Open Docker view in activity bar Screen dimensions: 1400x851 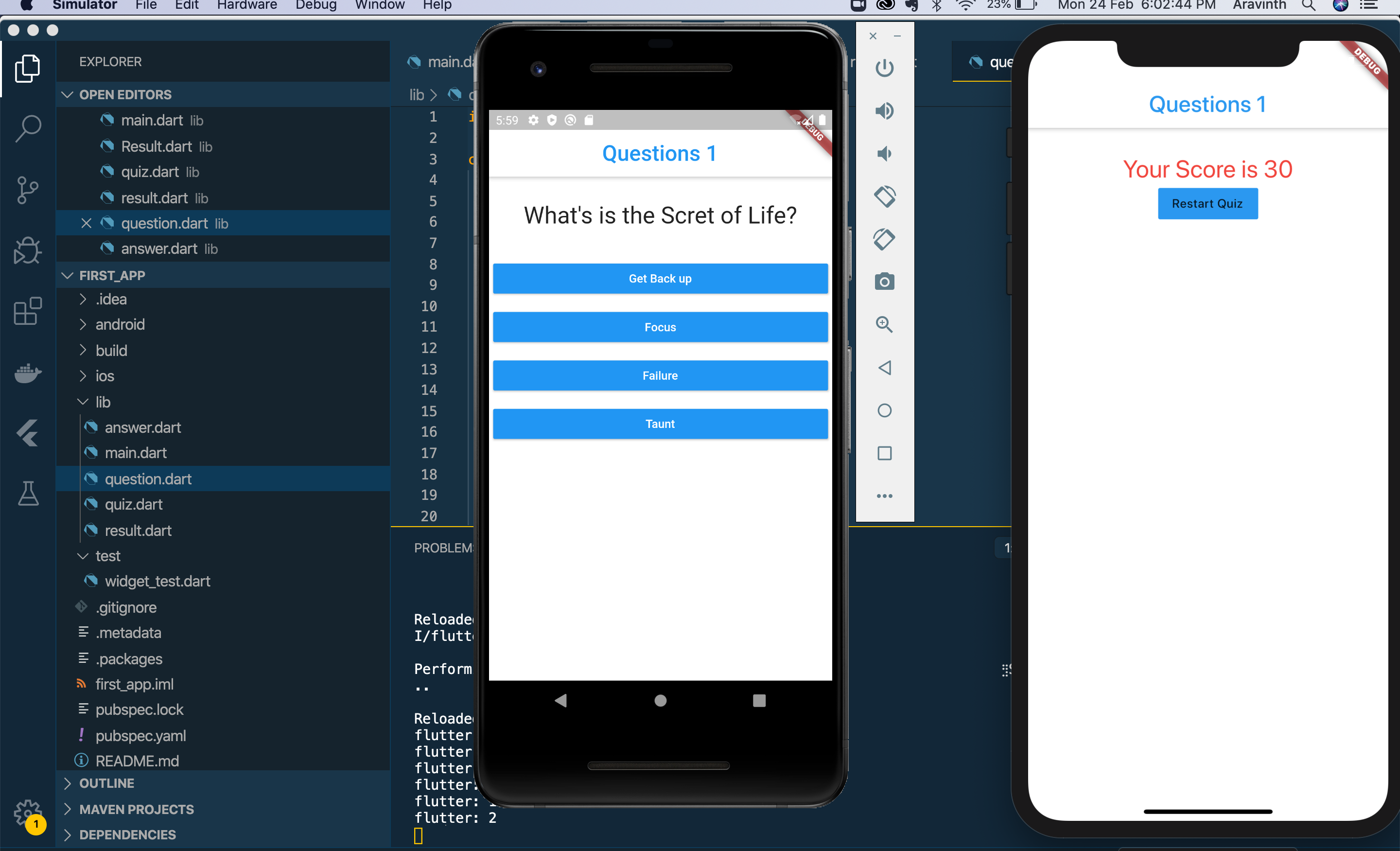pyautogui.click(x=27, y=373)
